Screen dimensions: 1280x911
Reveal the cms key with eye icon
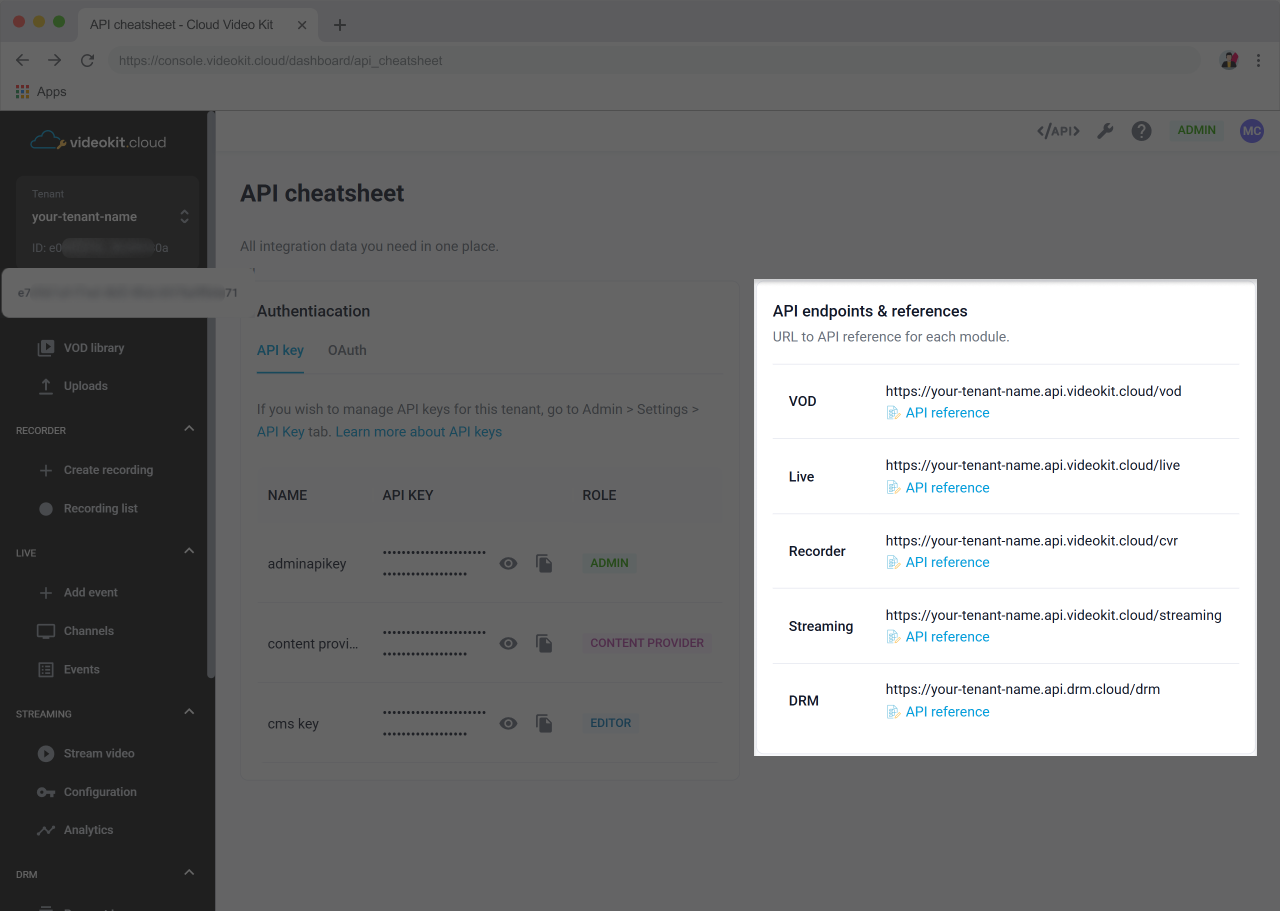coord(509,723)
